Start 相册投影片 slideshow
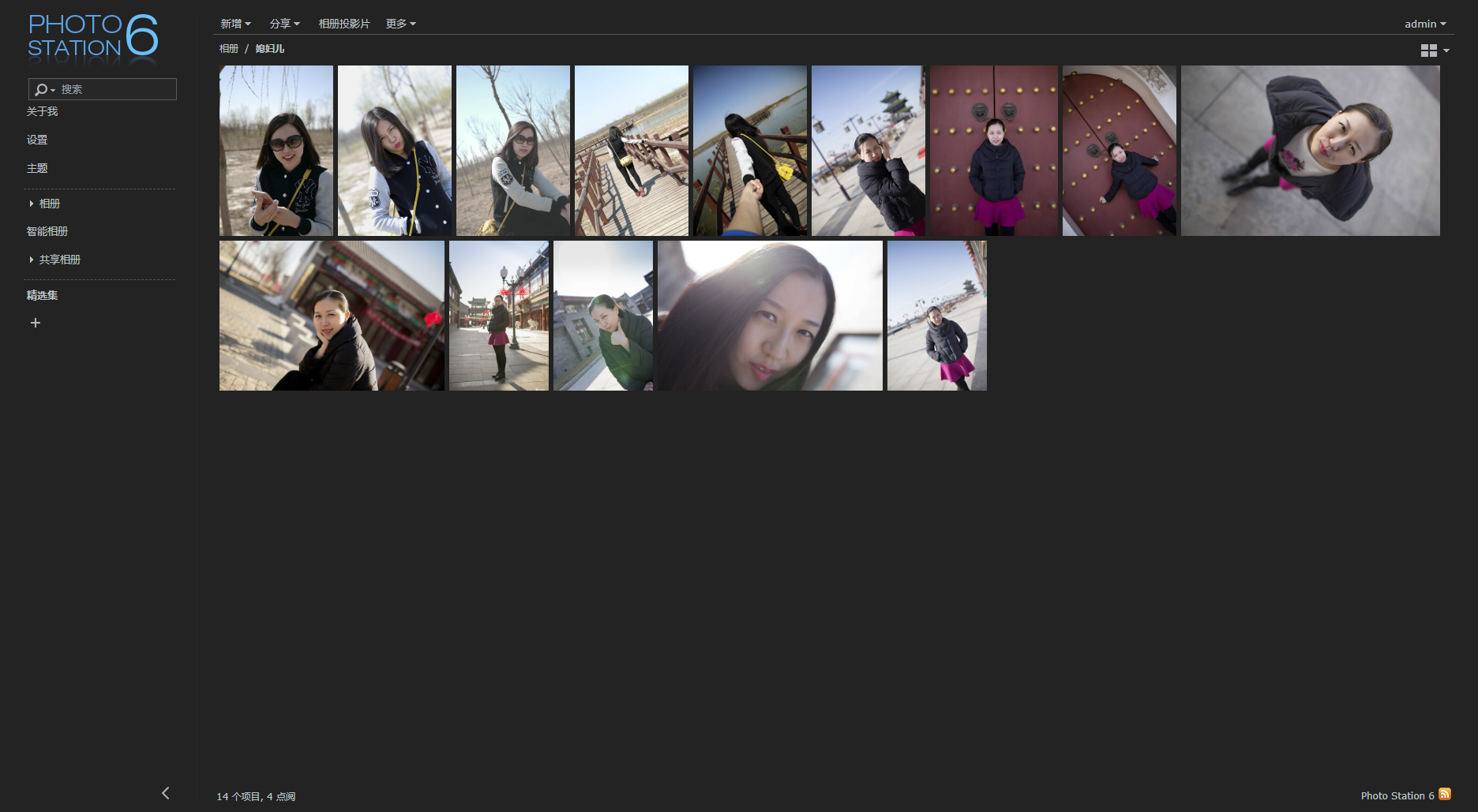 tap(344, 24)
